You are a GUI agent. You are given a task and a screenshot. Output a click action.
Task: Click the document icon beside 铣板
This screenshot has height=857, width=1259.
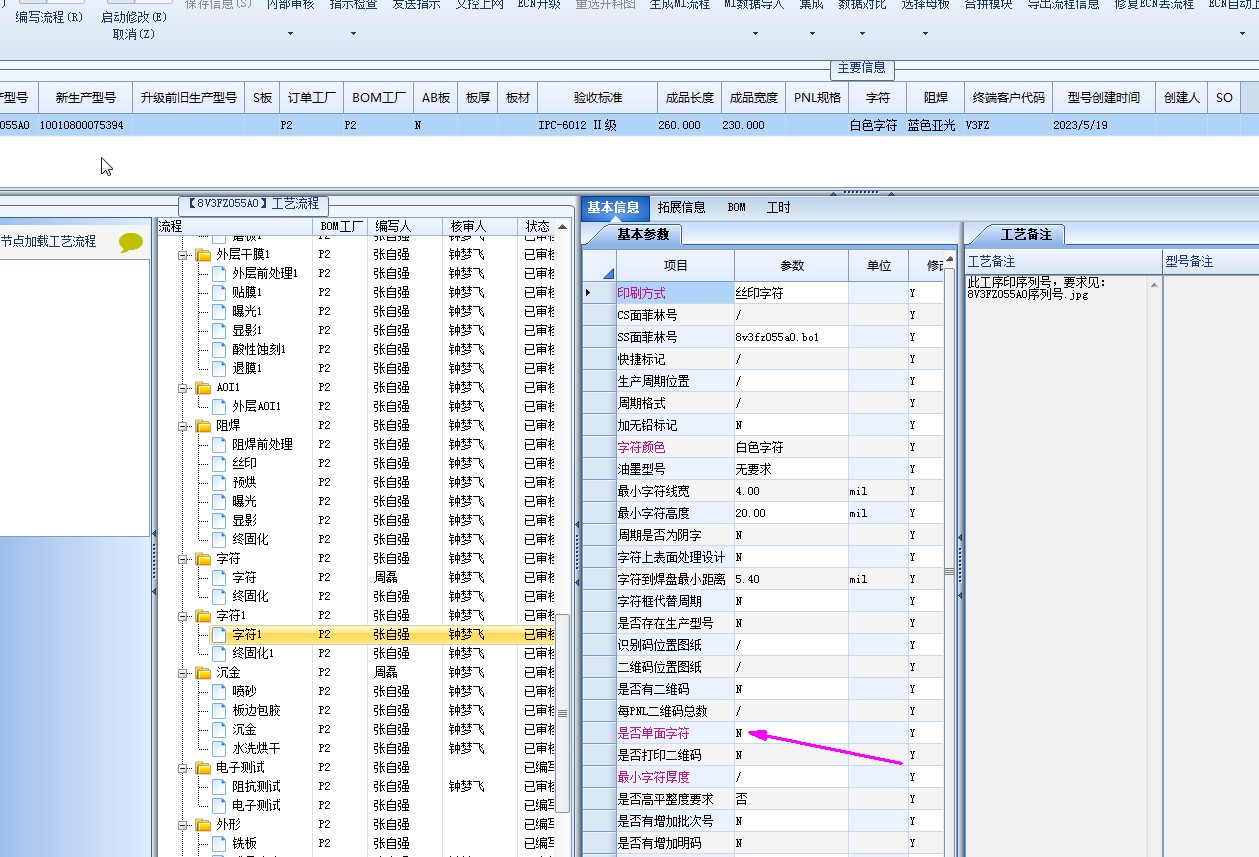(x=220, y=844)
